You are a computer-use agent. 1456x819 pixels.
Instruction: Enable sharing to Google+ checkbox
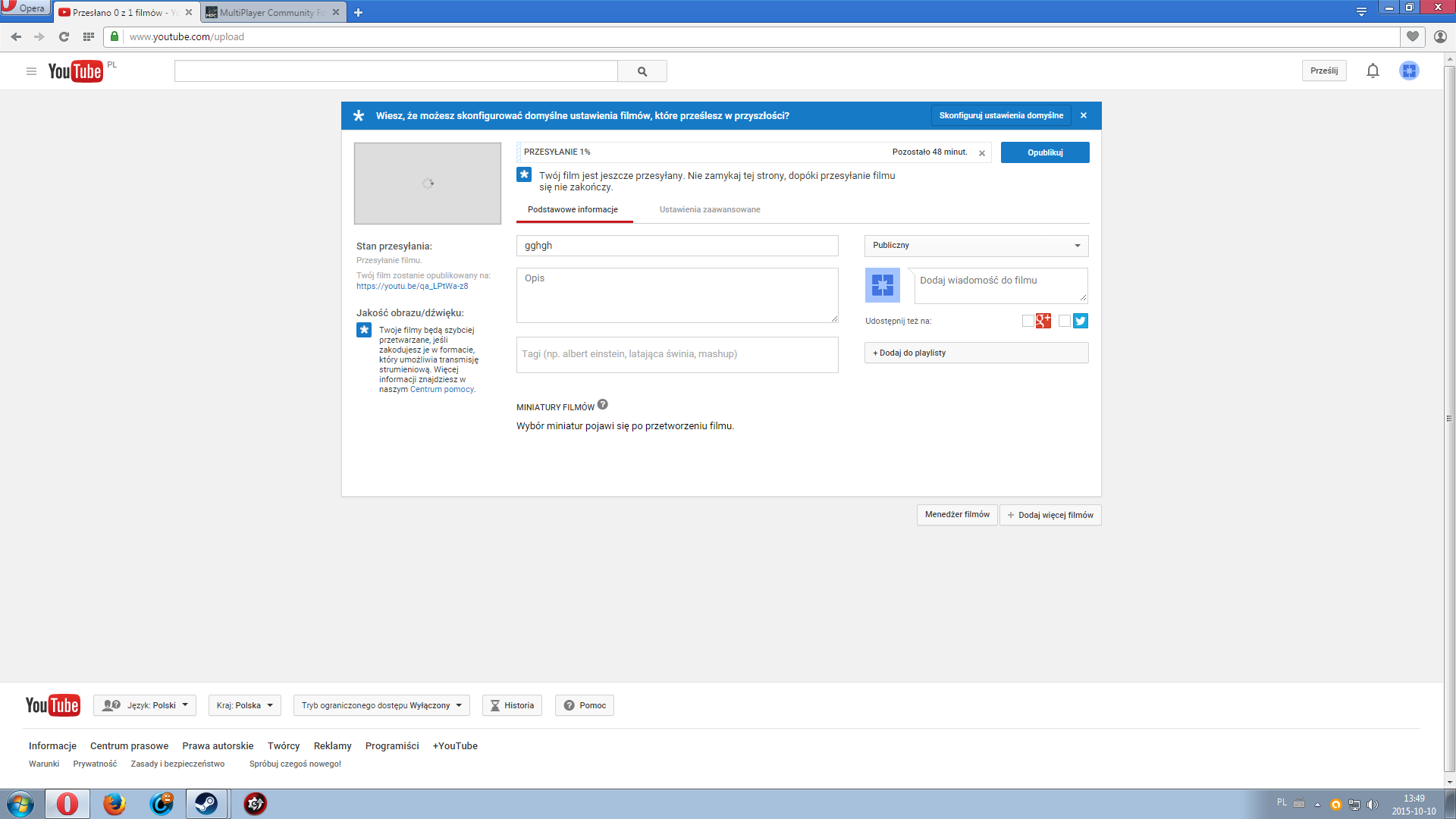pos(1028,321)
